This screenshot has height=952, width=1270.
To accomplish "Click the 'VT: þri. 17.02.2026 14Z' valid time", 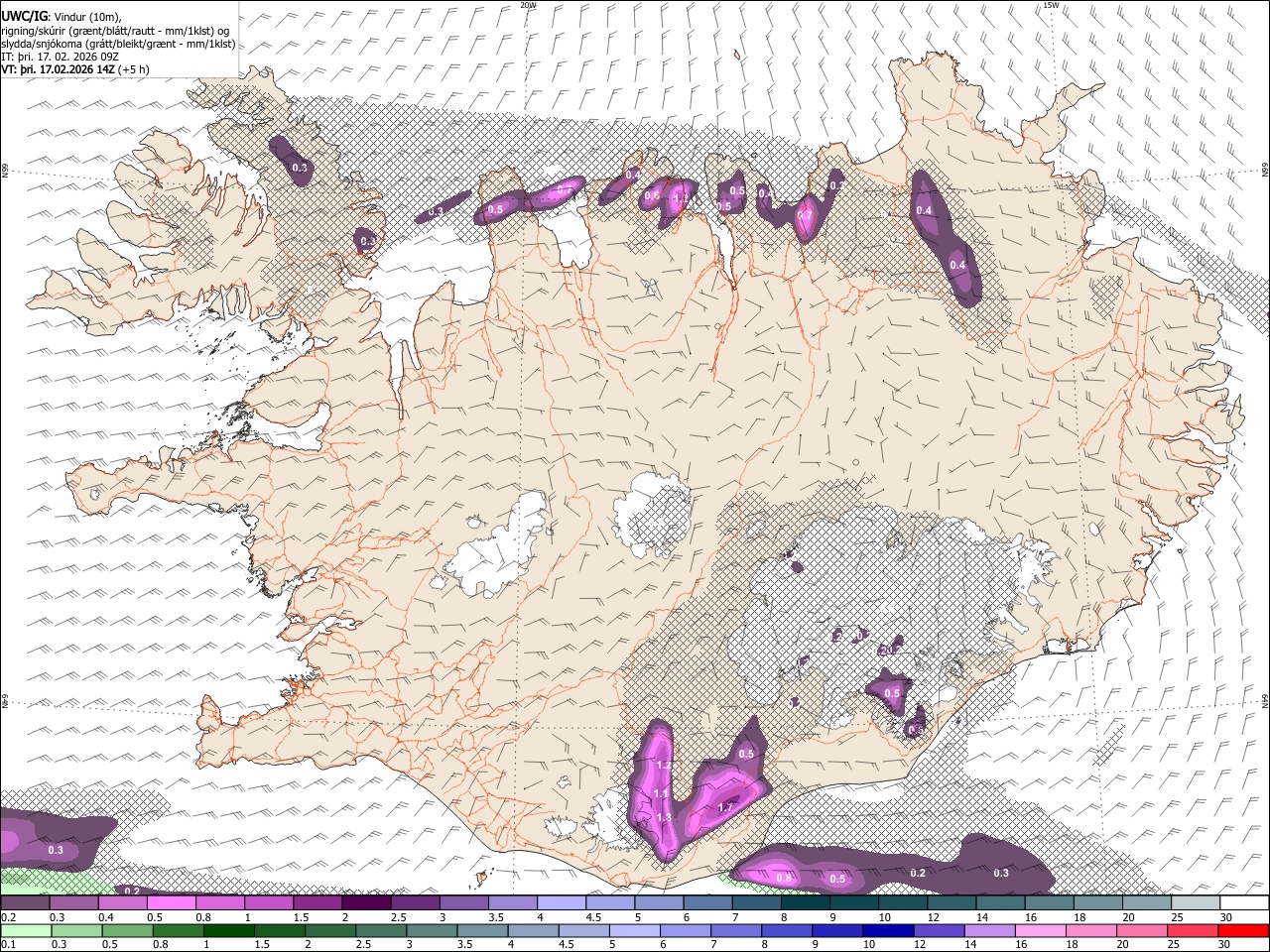I will pyautogui.click(x=59, y=69).
